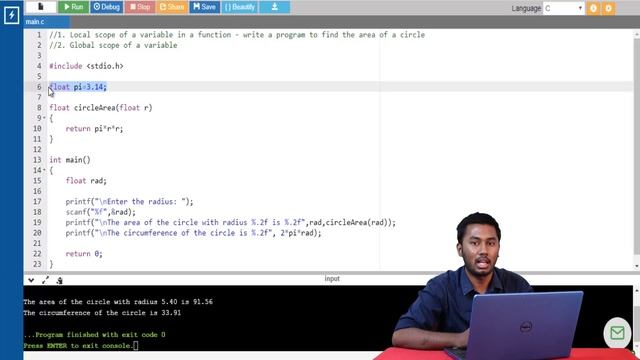
Task: Save the code with the Save button
Action: pyautogui.click(x=204, y=7)
